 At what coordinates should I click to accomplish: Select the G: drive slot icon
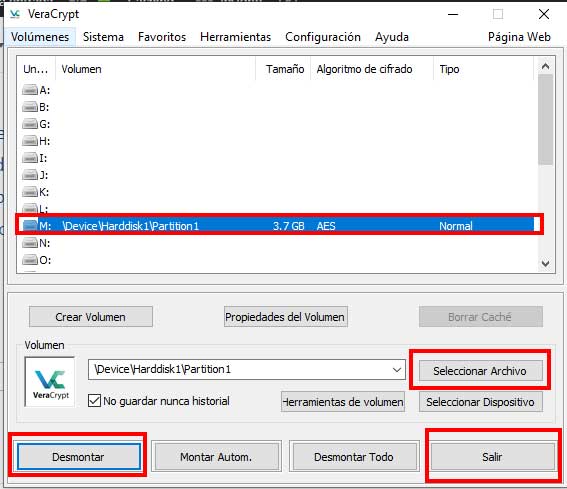(30, 124)
